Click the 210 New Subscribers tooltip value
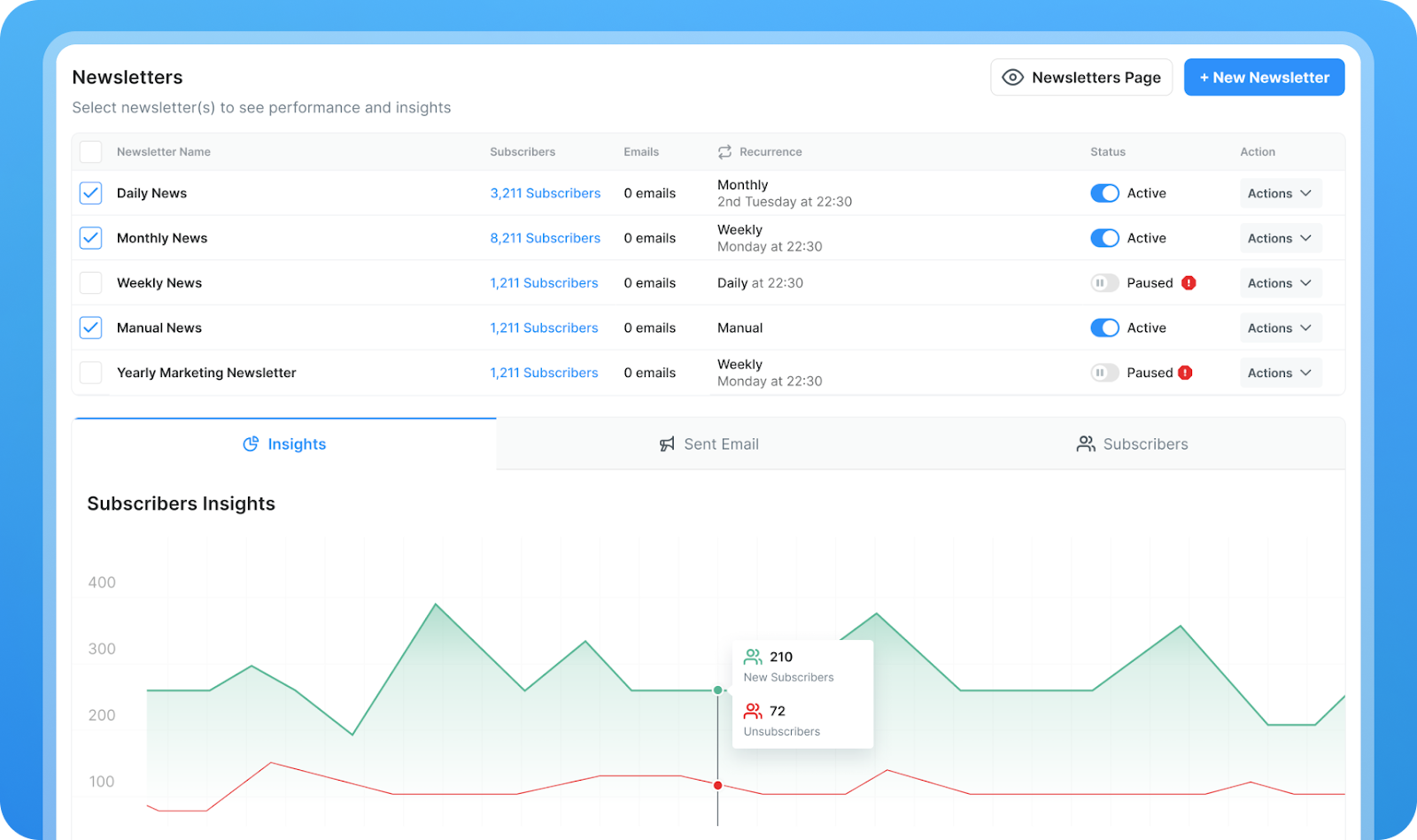Image resolution: width=1417 pixels, height=840 pixels. 781,657
